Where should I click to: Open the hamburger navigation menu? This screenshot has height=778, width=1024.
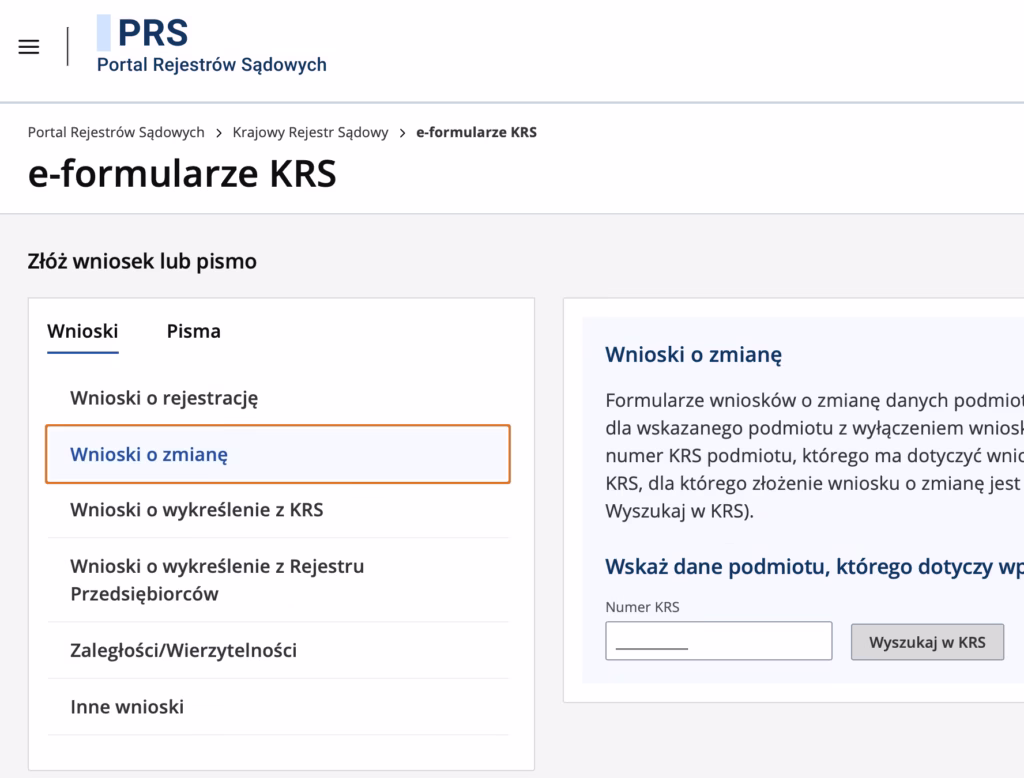[x=27, y=46]
